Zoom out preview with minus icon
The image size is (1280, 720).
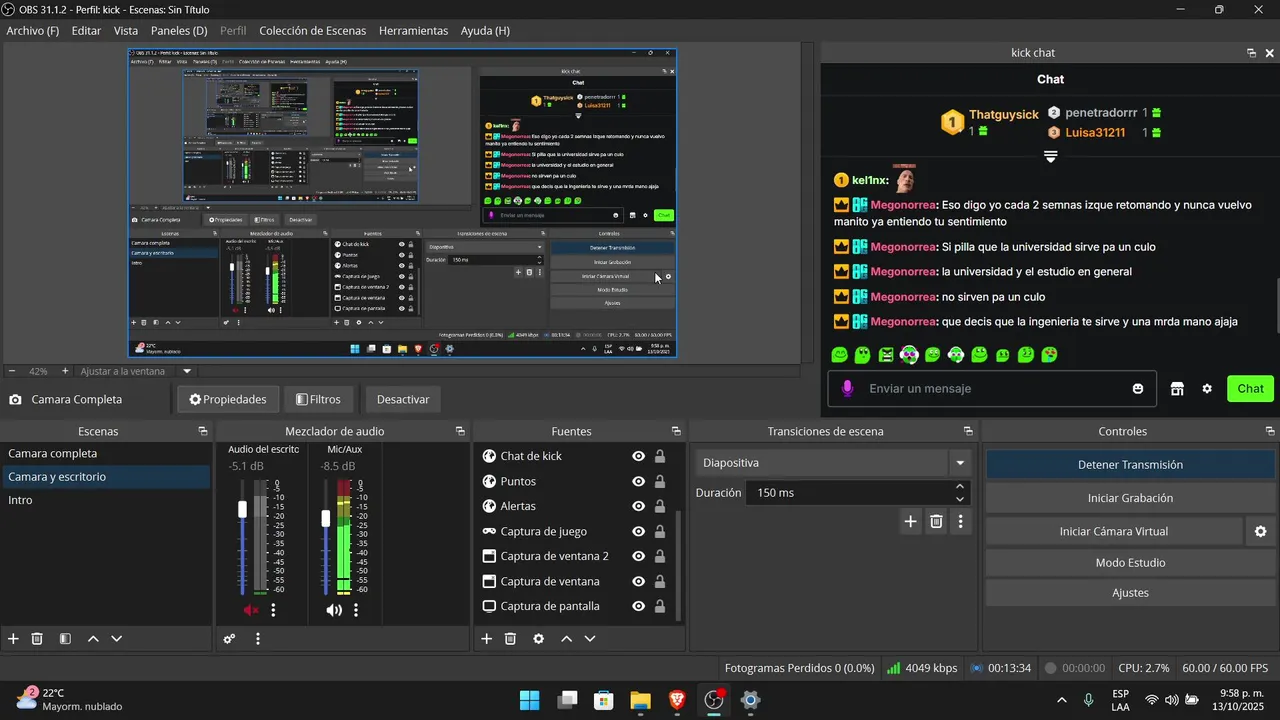[12, 371]
